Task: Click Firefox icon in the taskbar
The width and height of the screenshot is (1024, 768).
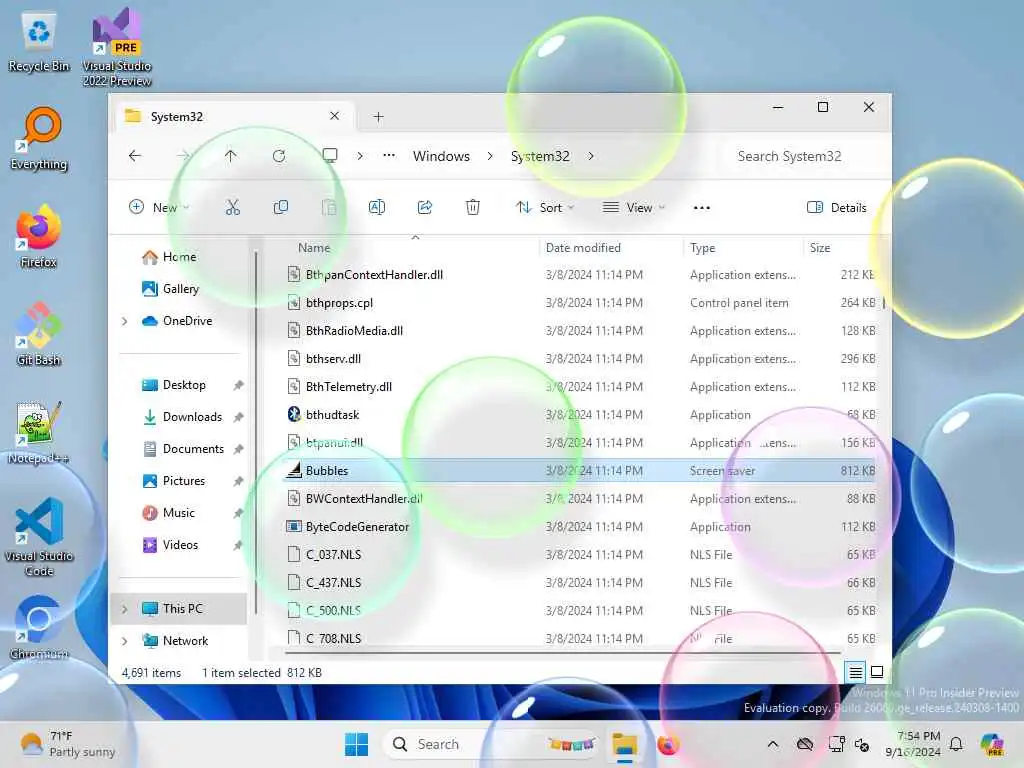Action: [668, 745]
